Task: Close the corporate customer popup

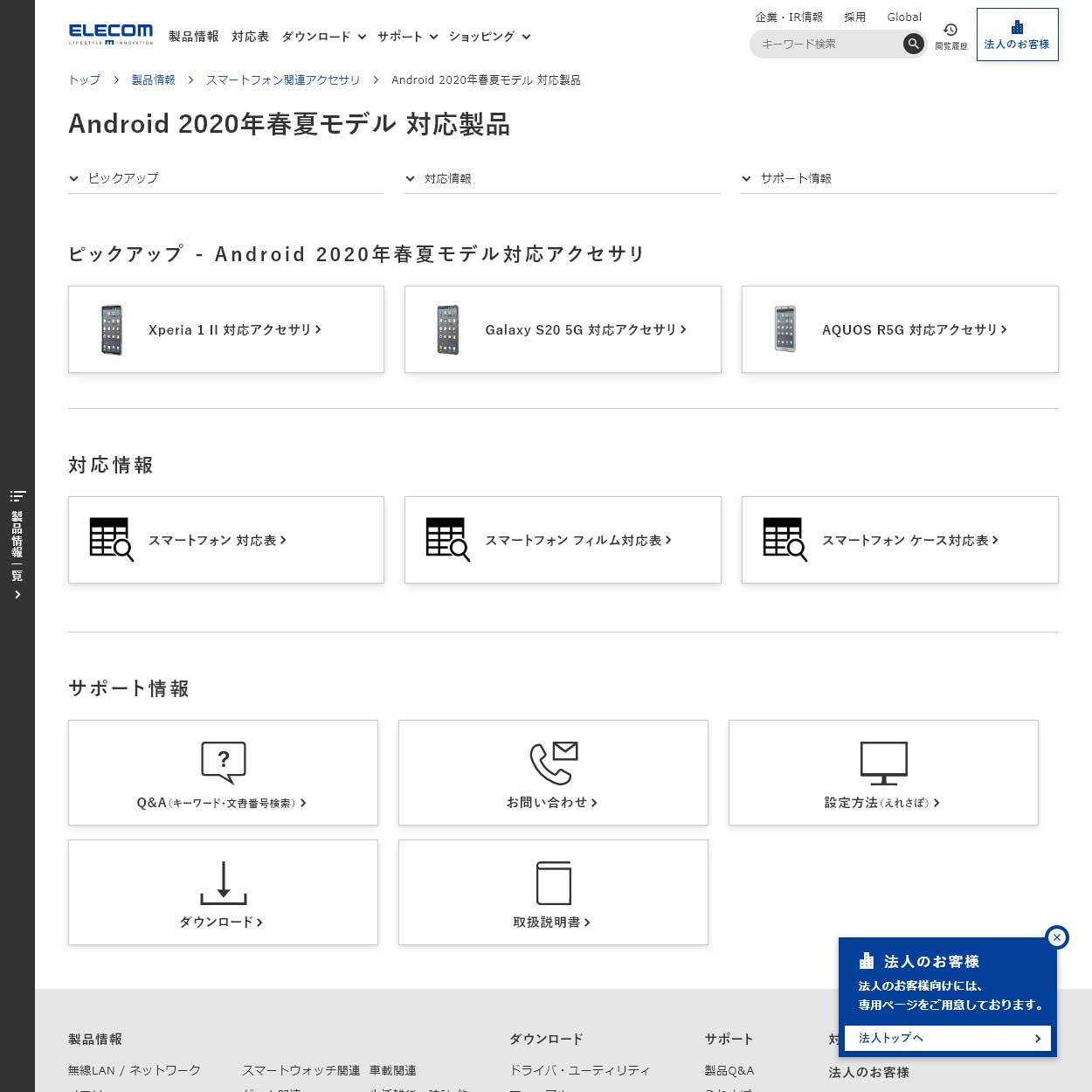Action: 1057,937
